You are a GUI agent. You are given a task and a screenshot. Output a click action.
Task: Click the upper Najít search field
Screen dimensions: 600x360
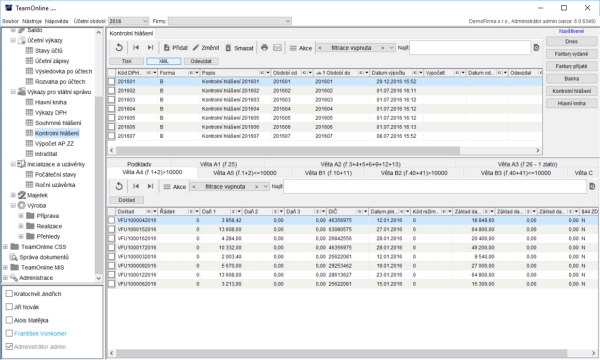tap(470, 48)
